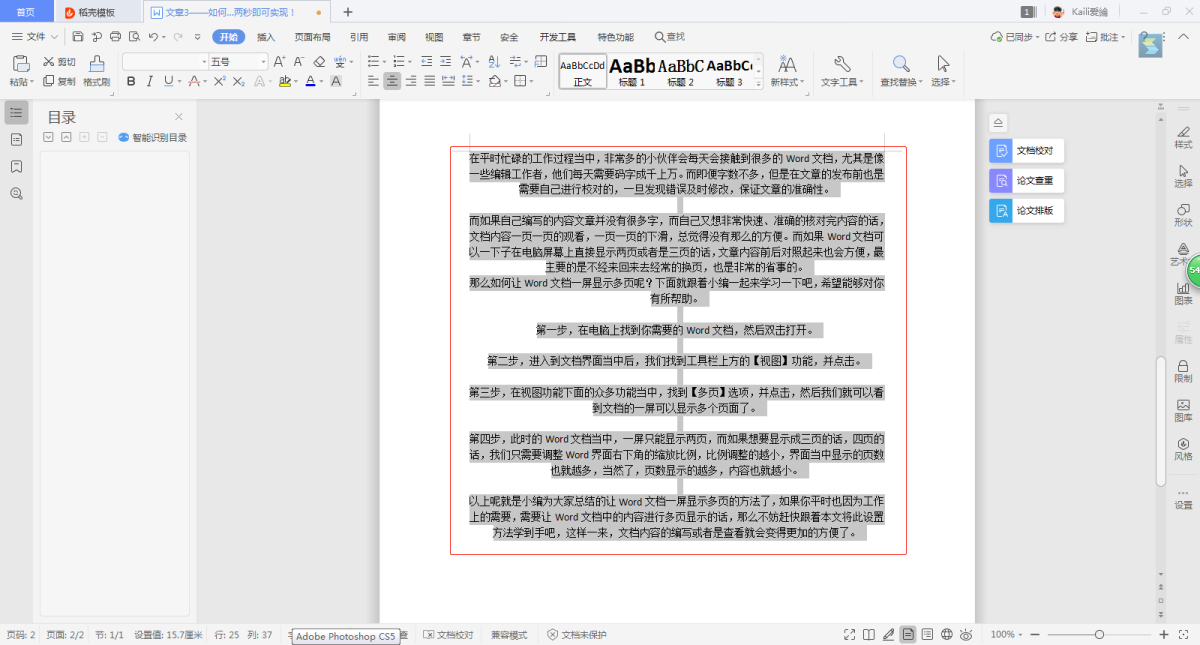
Task: Click the clear formatting eraser icon
Action: 321,62
